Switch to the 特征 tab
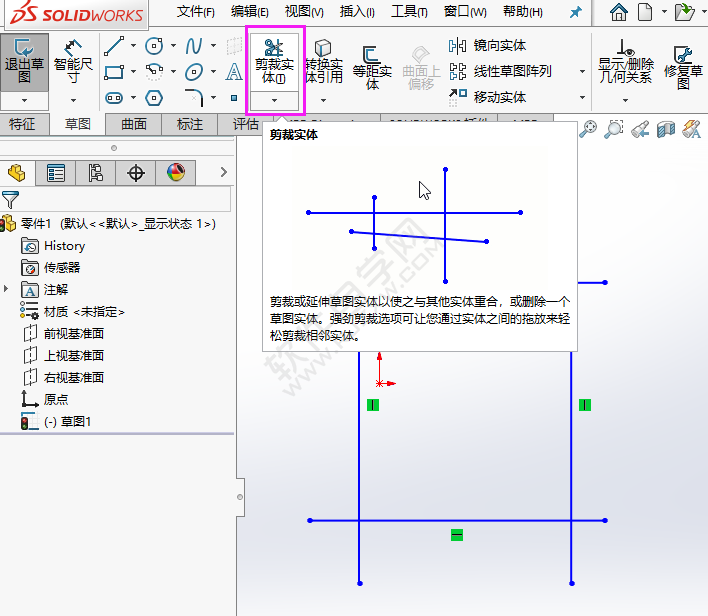The image size is (708, 616). pos(22,124)
